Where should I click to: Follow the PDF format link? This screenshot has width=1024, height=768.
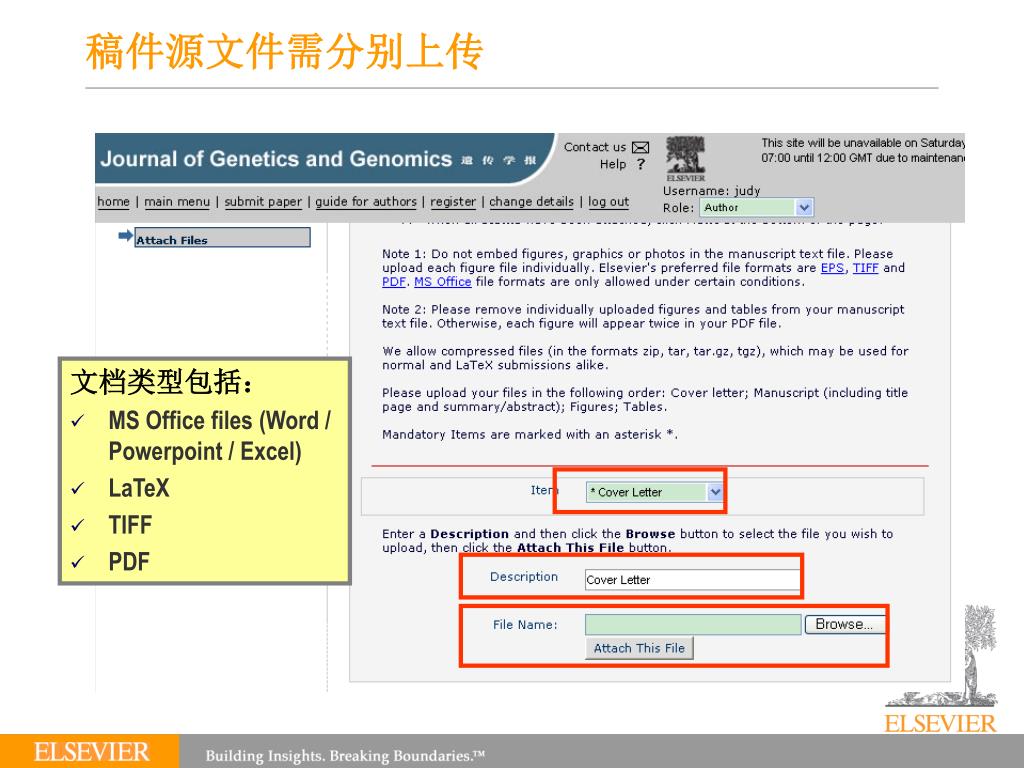(x=394, y=281)
